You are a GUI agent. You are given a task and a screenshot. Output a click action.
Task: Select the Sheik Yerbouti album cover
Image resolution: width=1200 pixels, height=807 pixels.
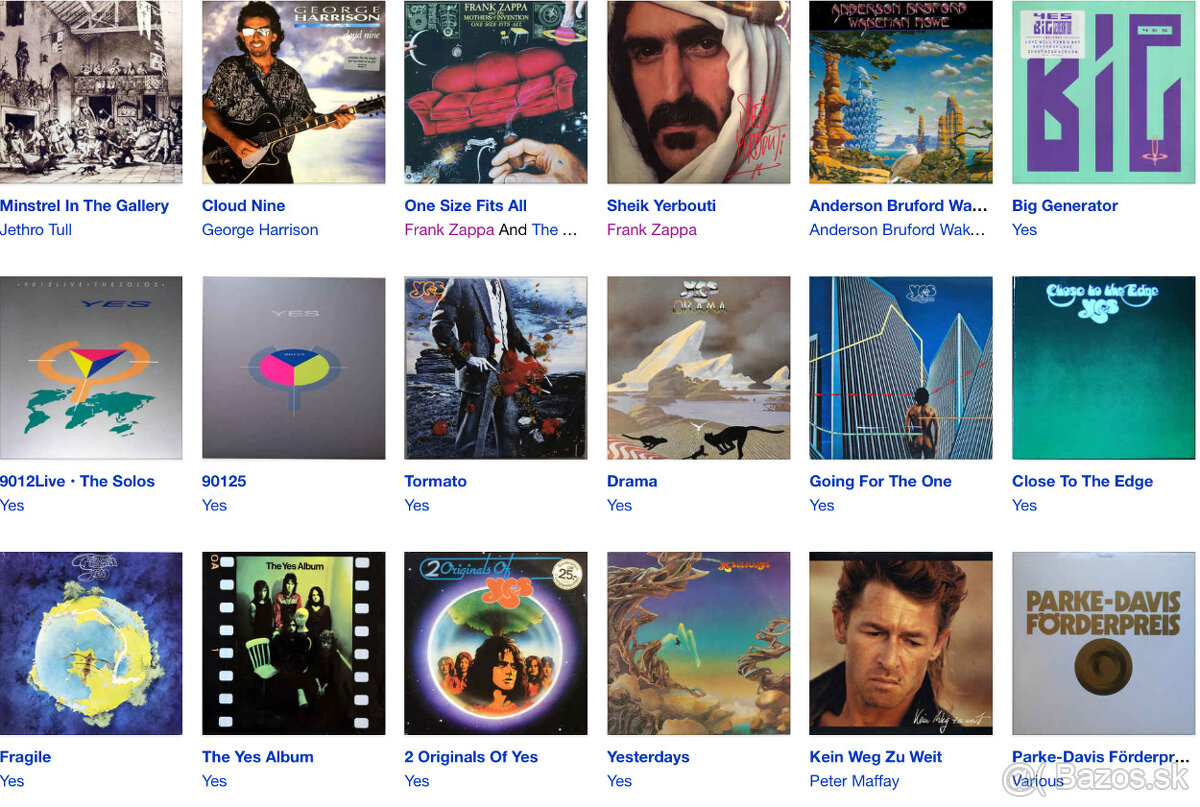click(699, 92)
